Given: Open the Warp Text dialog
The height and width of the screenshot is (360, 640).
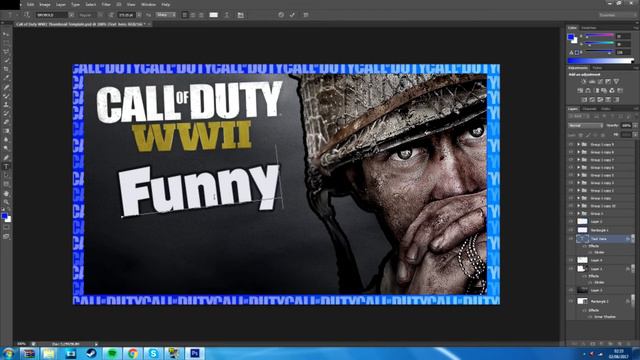Looking at the screenshot, I should click(227, 15).
